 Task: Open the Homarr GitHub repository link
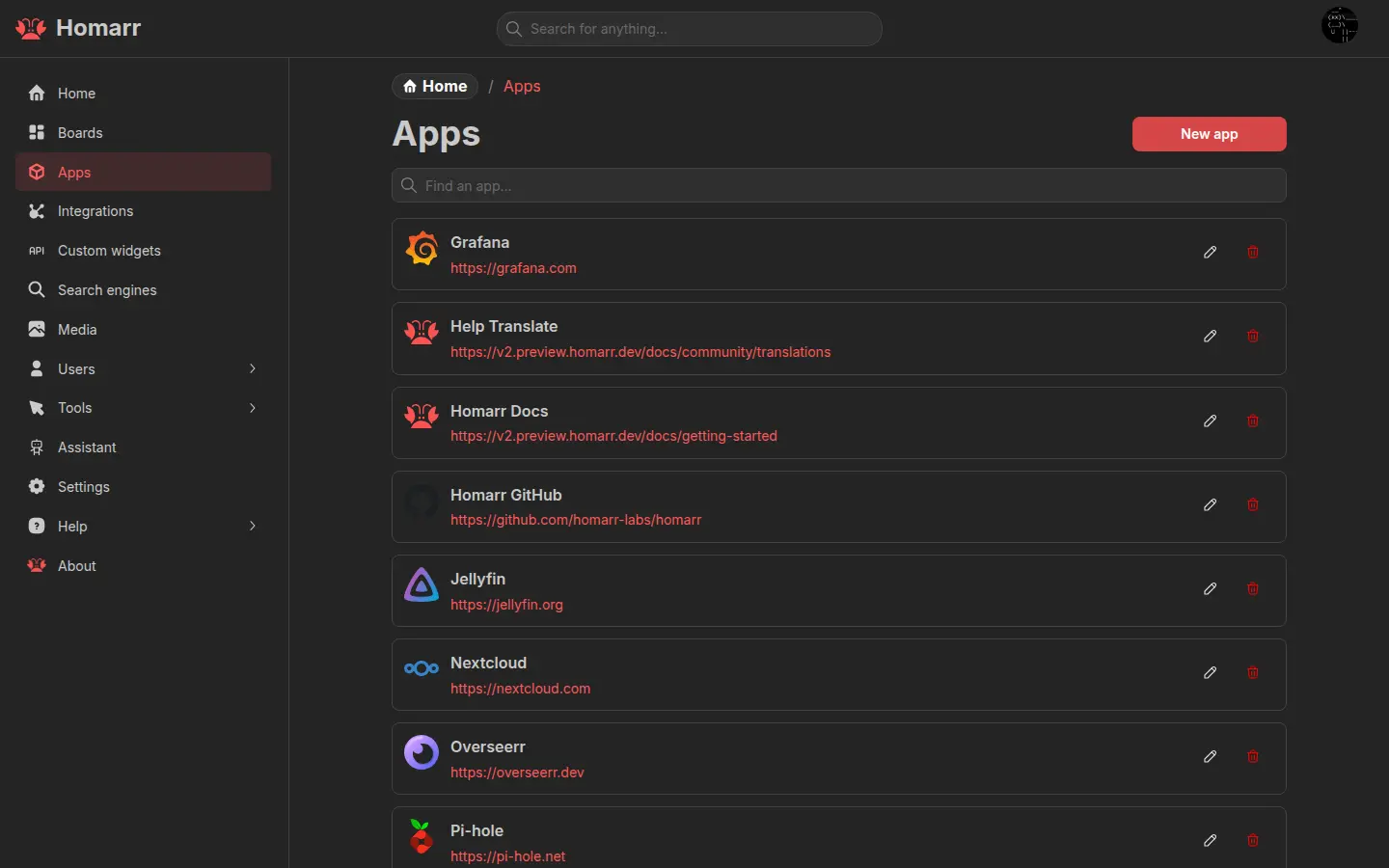[576, 520]
